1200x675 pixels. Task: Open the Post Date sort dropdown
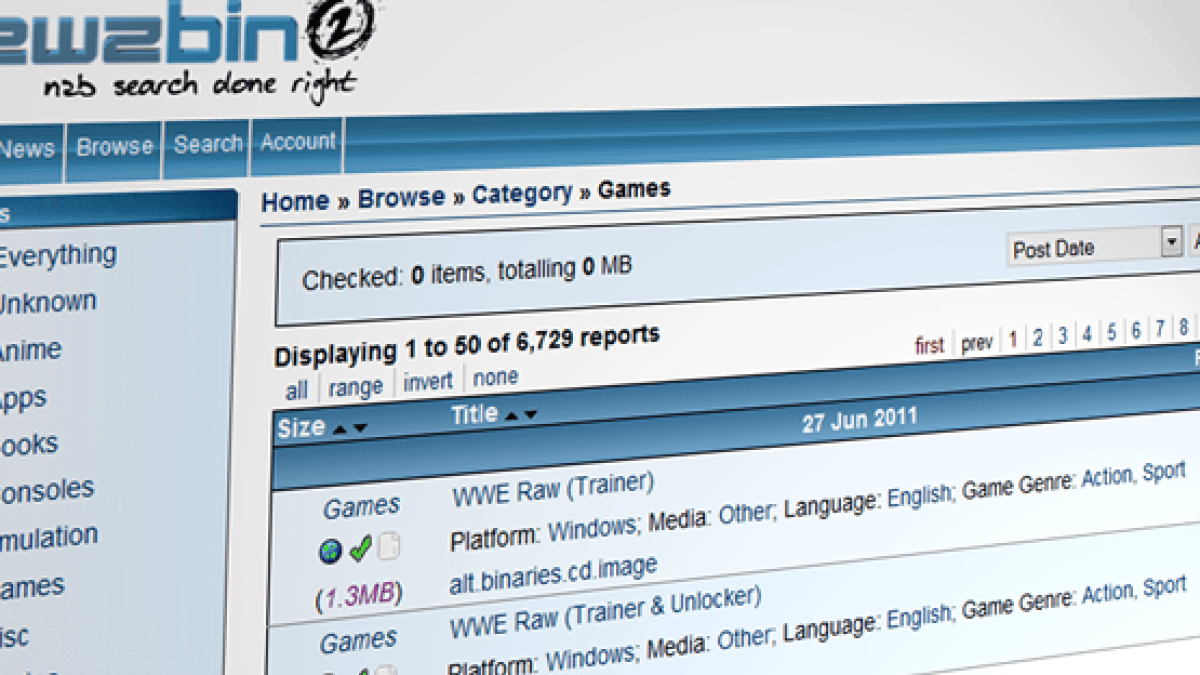[1095, 245]
